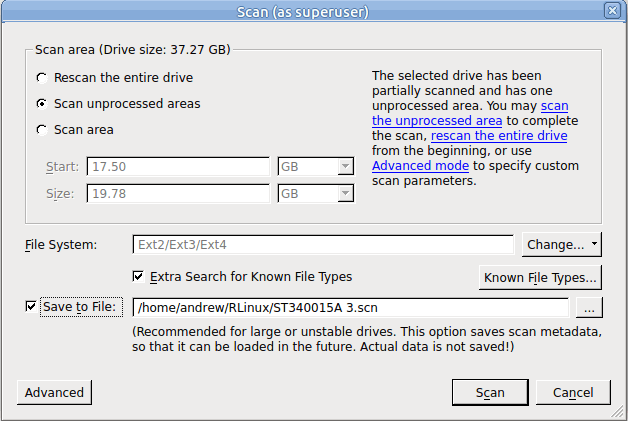
Task: Click the Start value input field
Action: click(178, 166)
